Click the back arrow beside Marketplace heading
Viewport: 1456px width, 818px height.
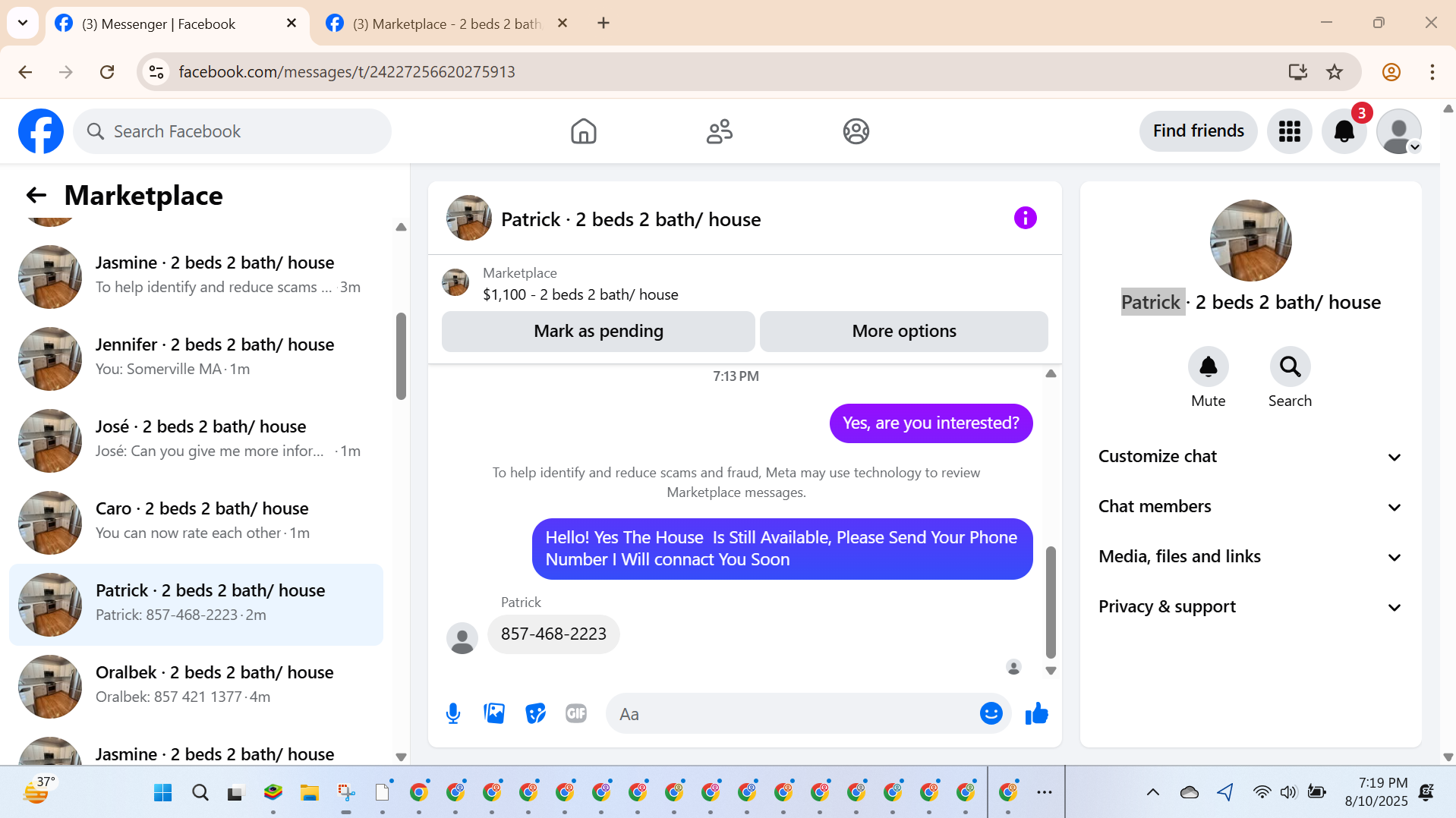pos(36,196)
